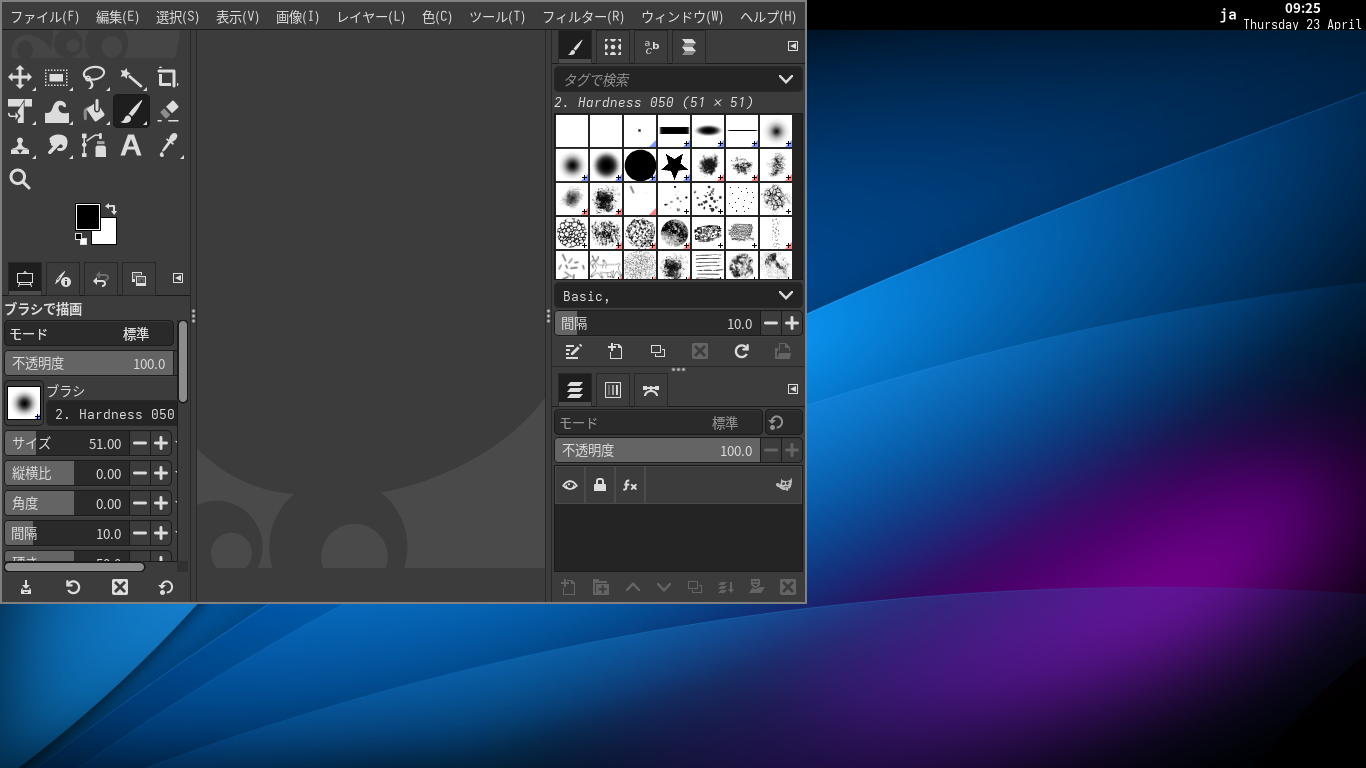Screen dimensions: 1366x768
Task: Open a new layer with the new-layer icon
Action: [x=568, y=587]
